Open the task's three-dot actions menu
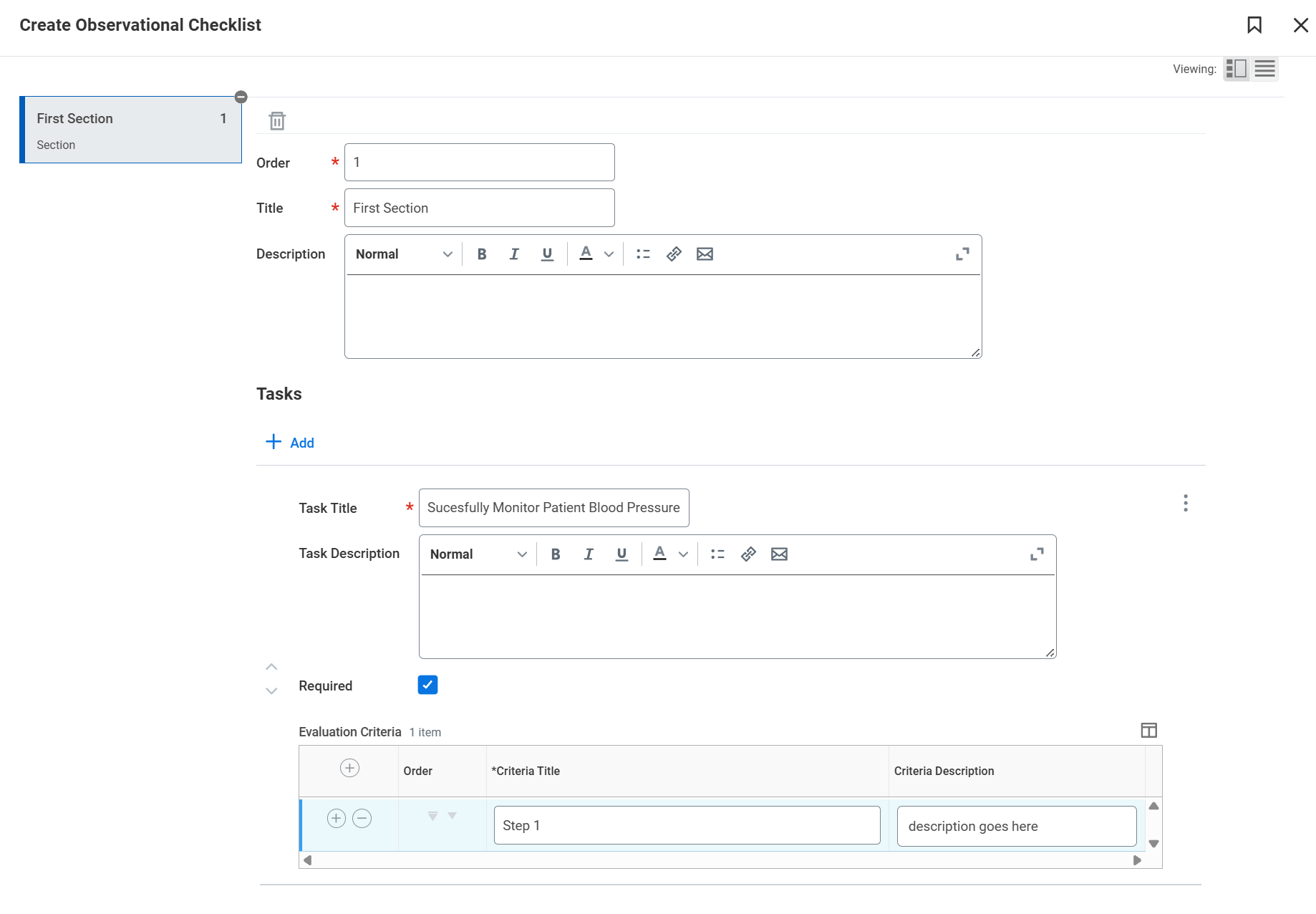1316x914 pixels. (x=1186, y=503)
